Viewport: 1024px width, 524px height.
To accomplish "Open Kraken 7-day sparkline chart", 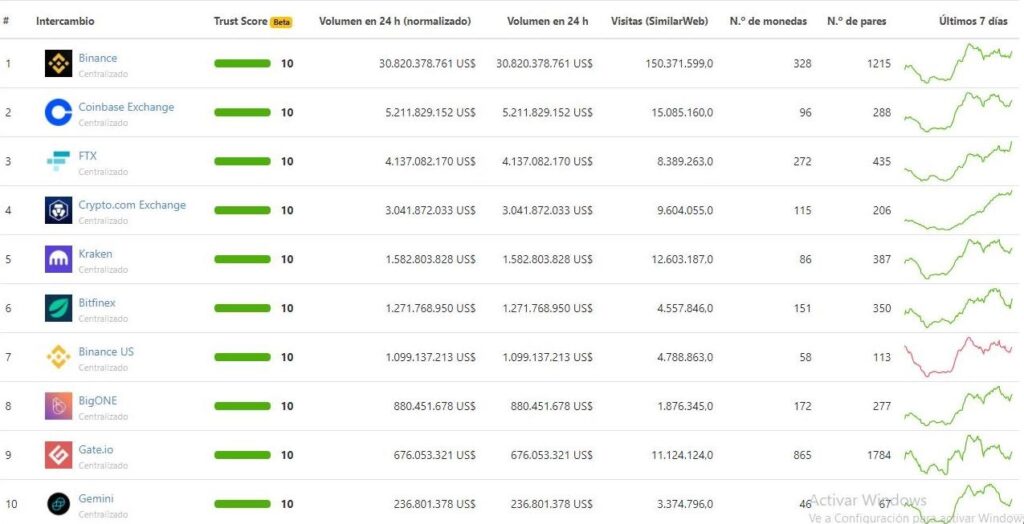I will [x=958, y=259].
